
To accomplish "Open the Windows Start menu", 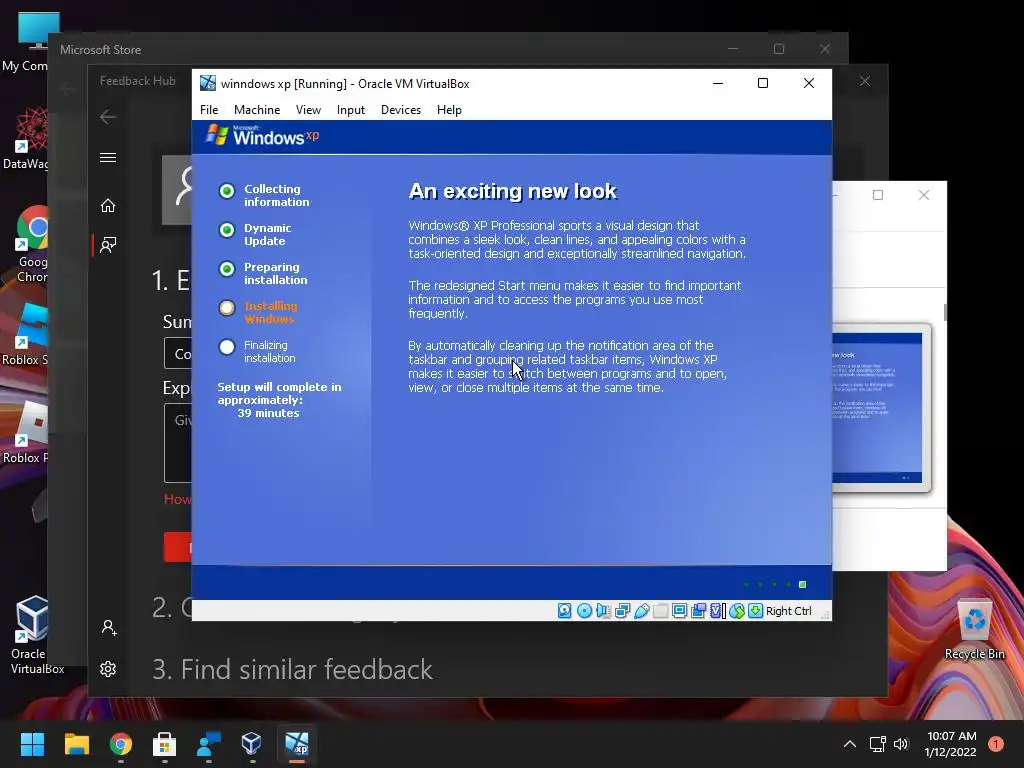I will tap(32, 744).
